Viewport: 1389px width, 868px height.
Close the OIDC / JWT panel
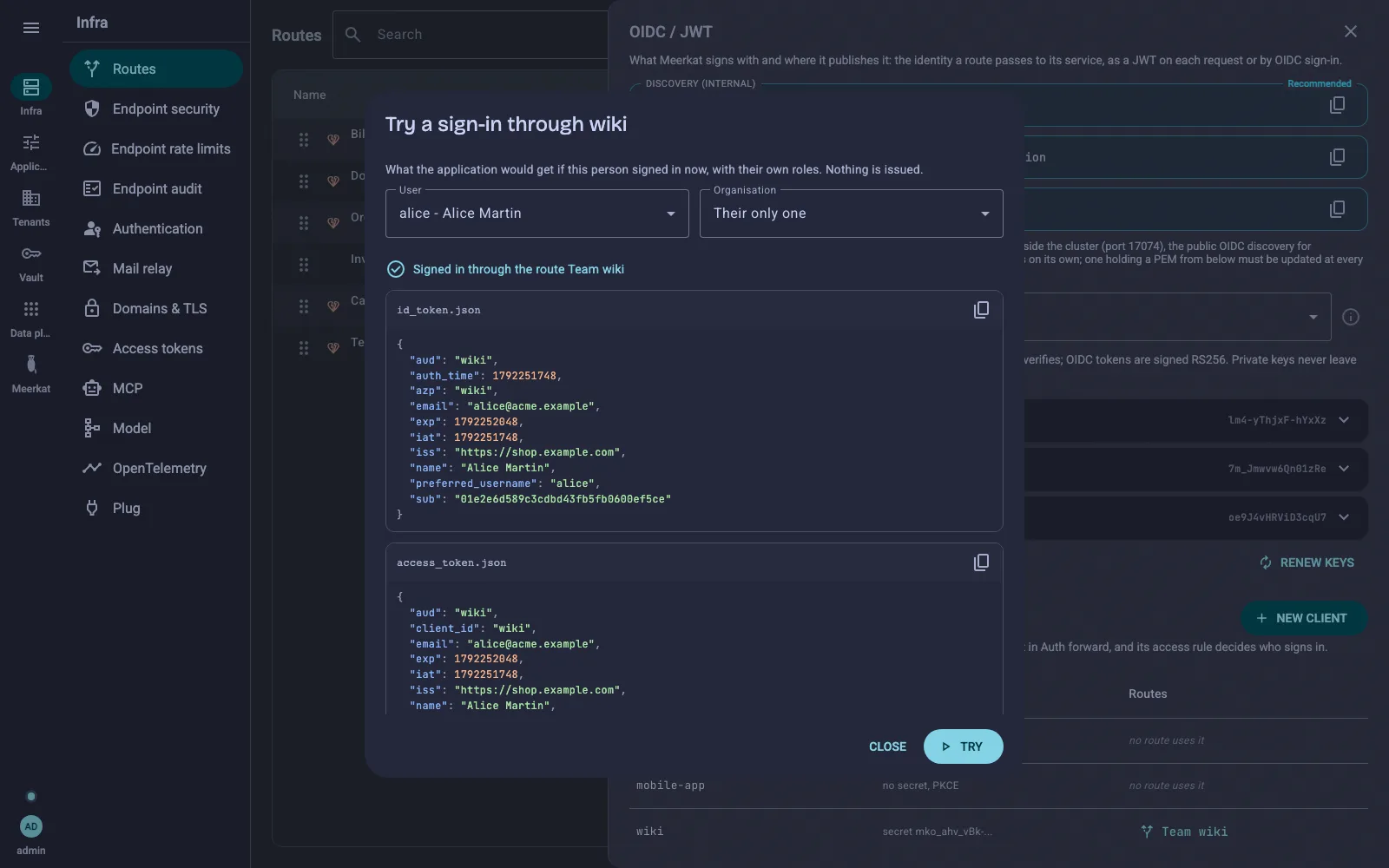click(x=1351, y=31)
